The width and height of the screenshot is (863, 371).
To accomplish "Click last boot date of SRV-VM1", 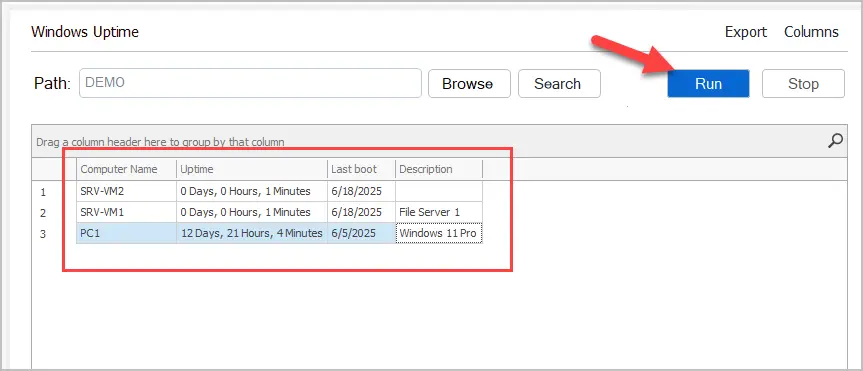I will tap(362, 212).
